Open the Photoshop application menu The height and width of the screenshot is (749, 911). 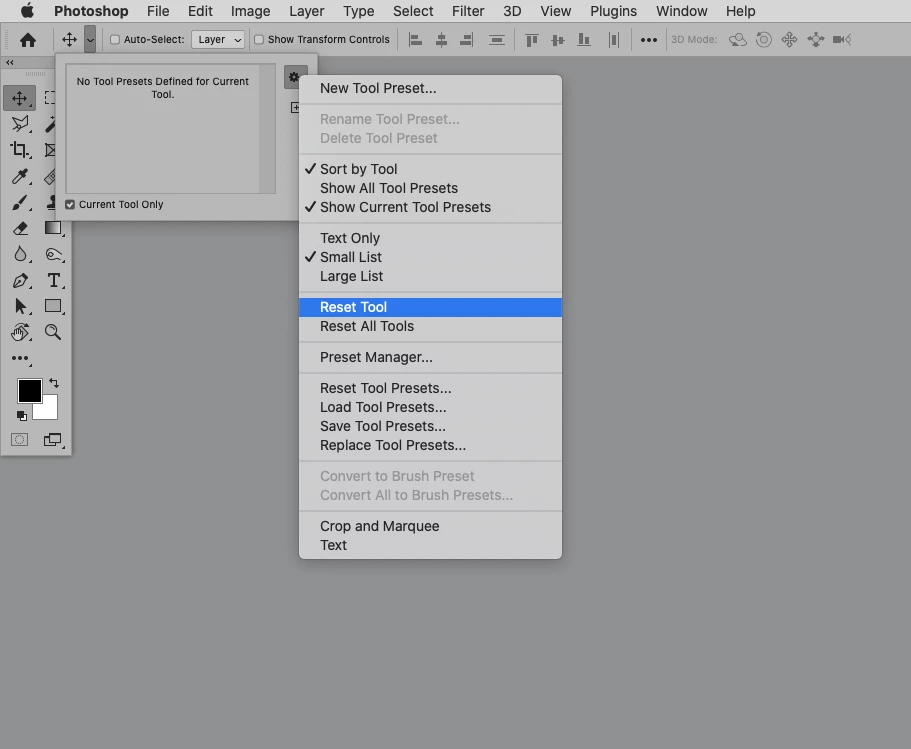coord(91,11)
